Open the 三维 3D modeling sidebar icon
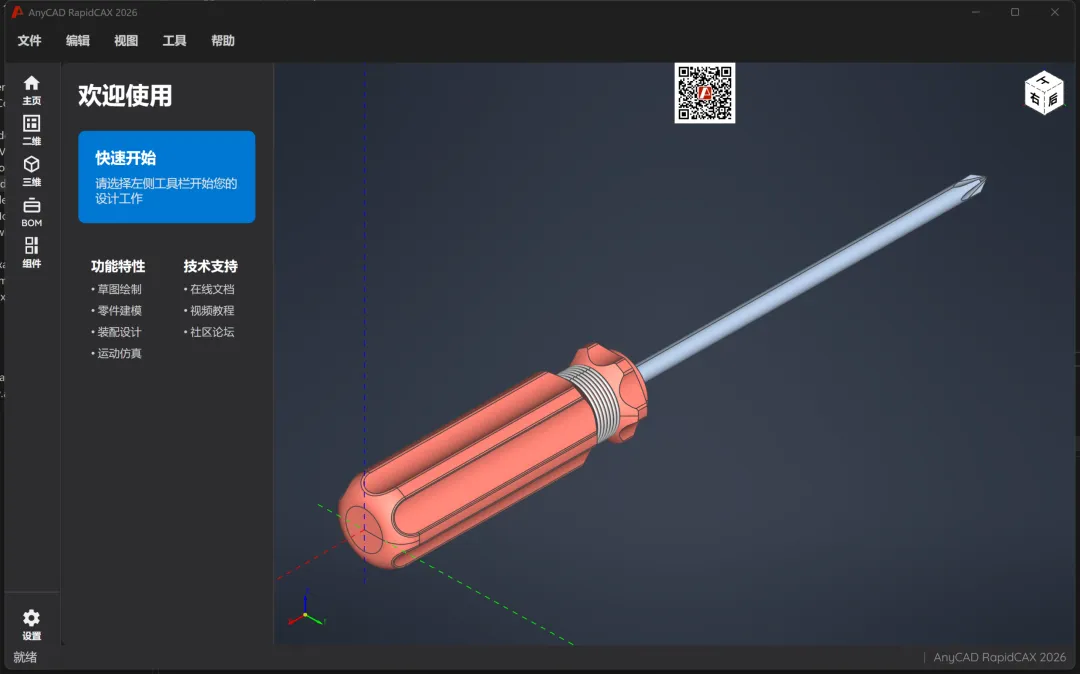 32,171
